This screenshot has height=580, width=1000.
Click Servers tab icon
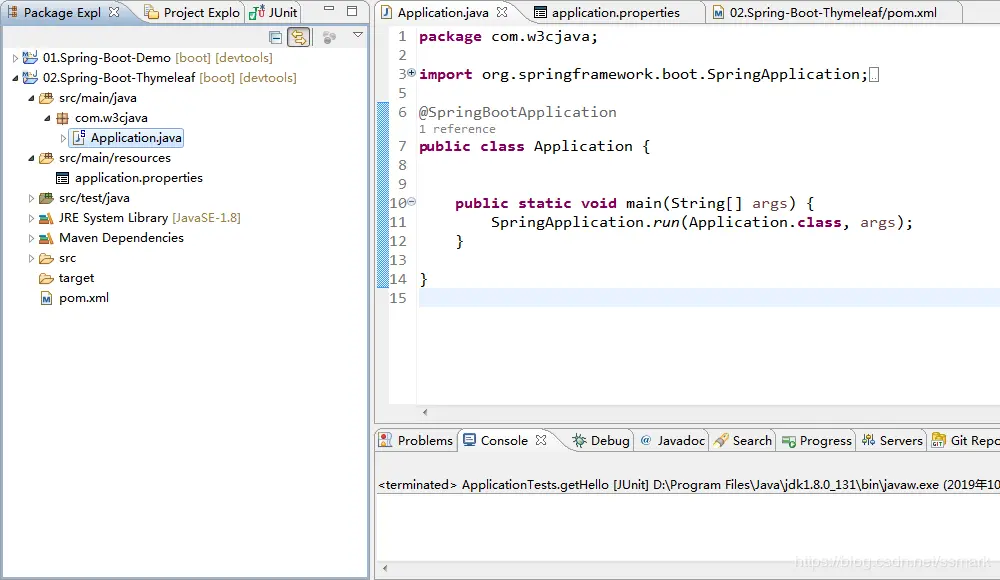pos(869,440)
